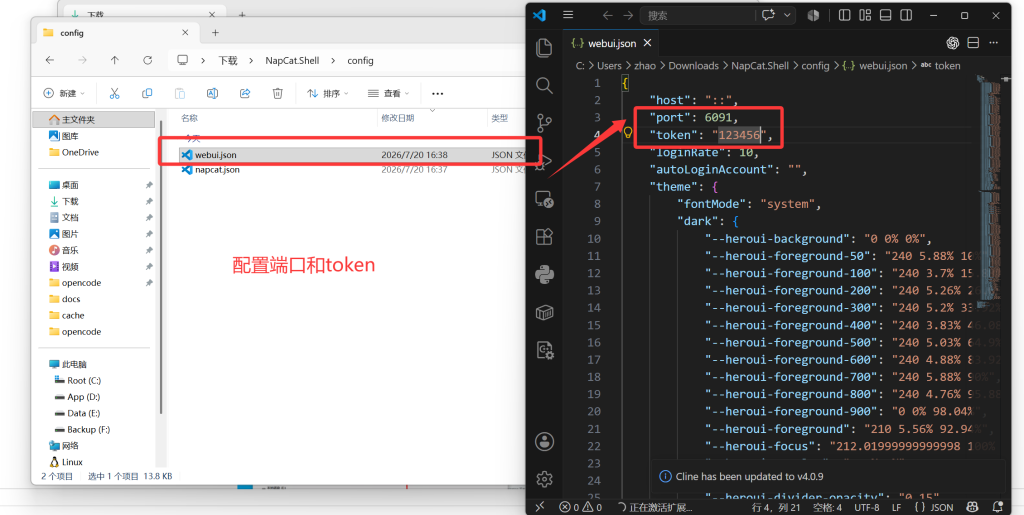Open the ChatGPT icon in editor toolbar
Image resolution: width=1024 pixels, height=515 pixels.
(x=952, y=43)
